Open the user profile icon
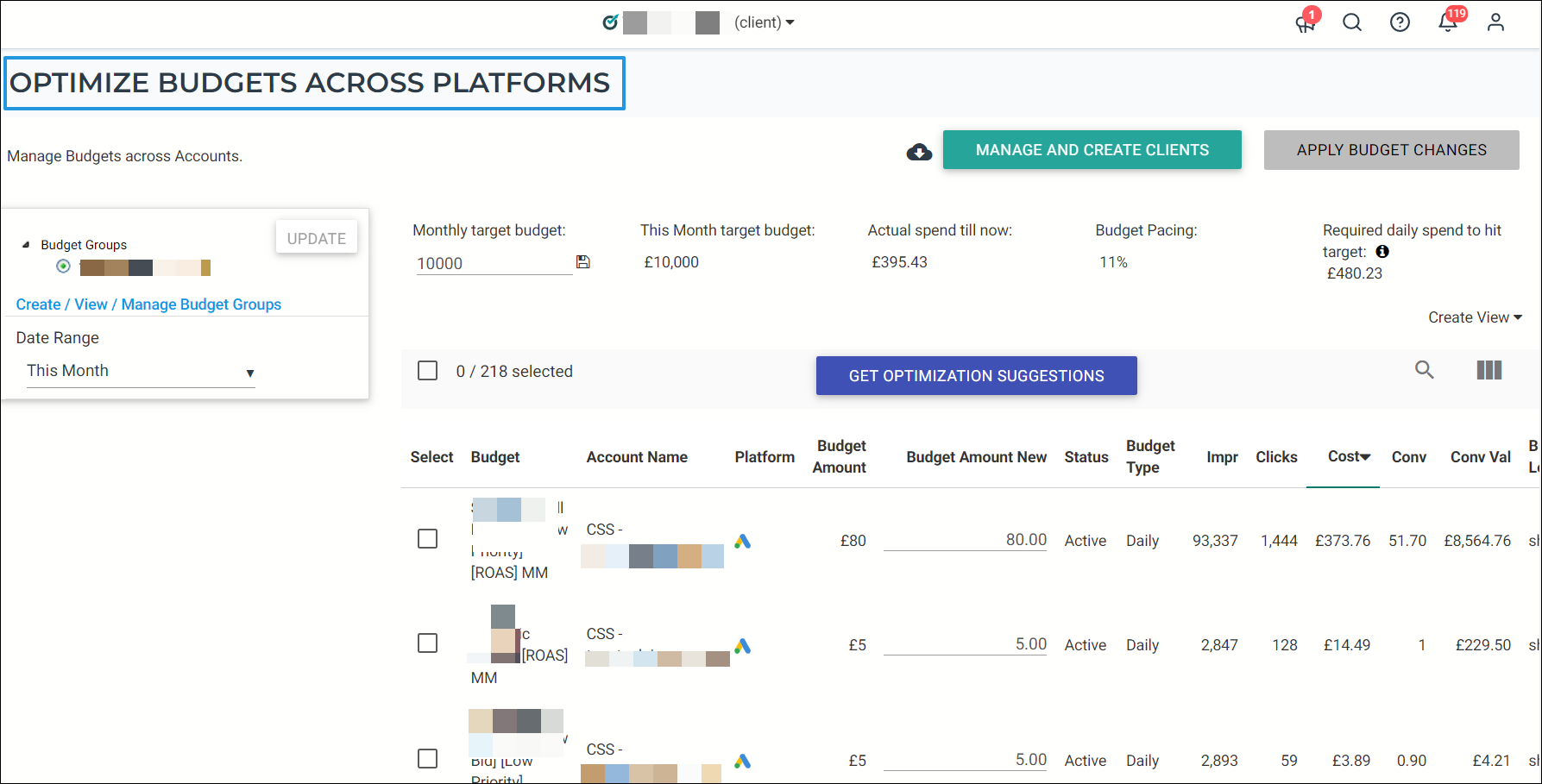Screen dimensions: 1542x784 1495,22
